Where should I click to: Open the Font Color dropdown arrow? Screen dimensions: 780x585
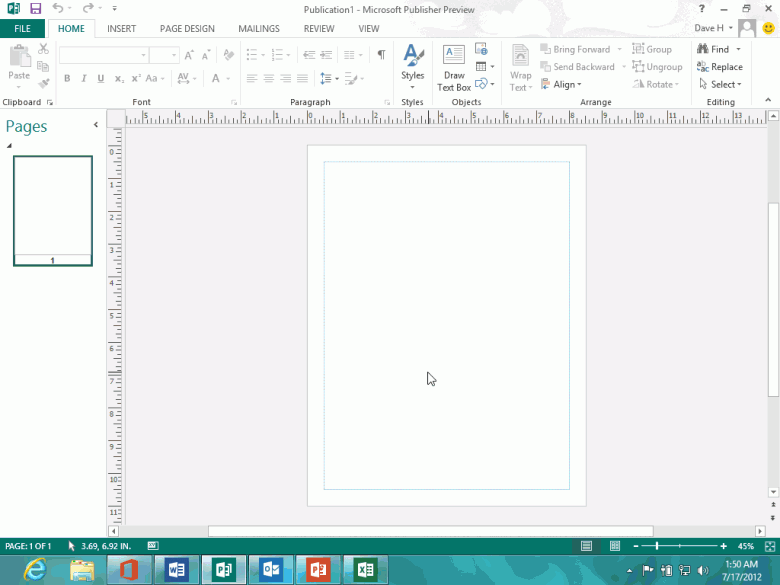(x=228, y=79)
